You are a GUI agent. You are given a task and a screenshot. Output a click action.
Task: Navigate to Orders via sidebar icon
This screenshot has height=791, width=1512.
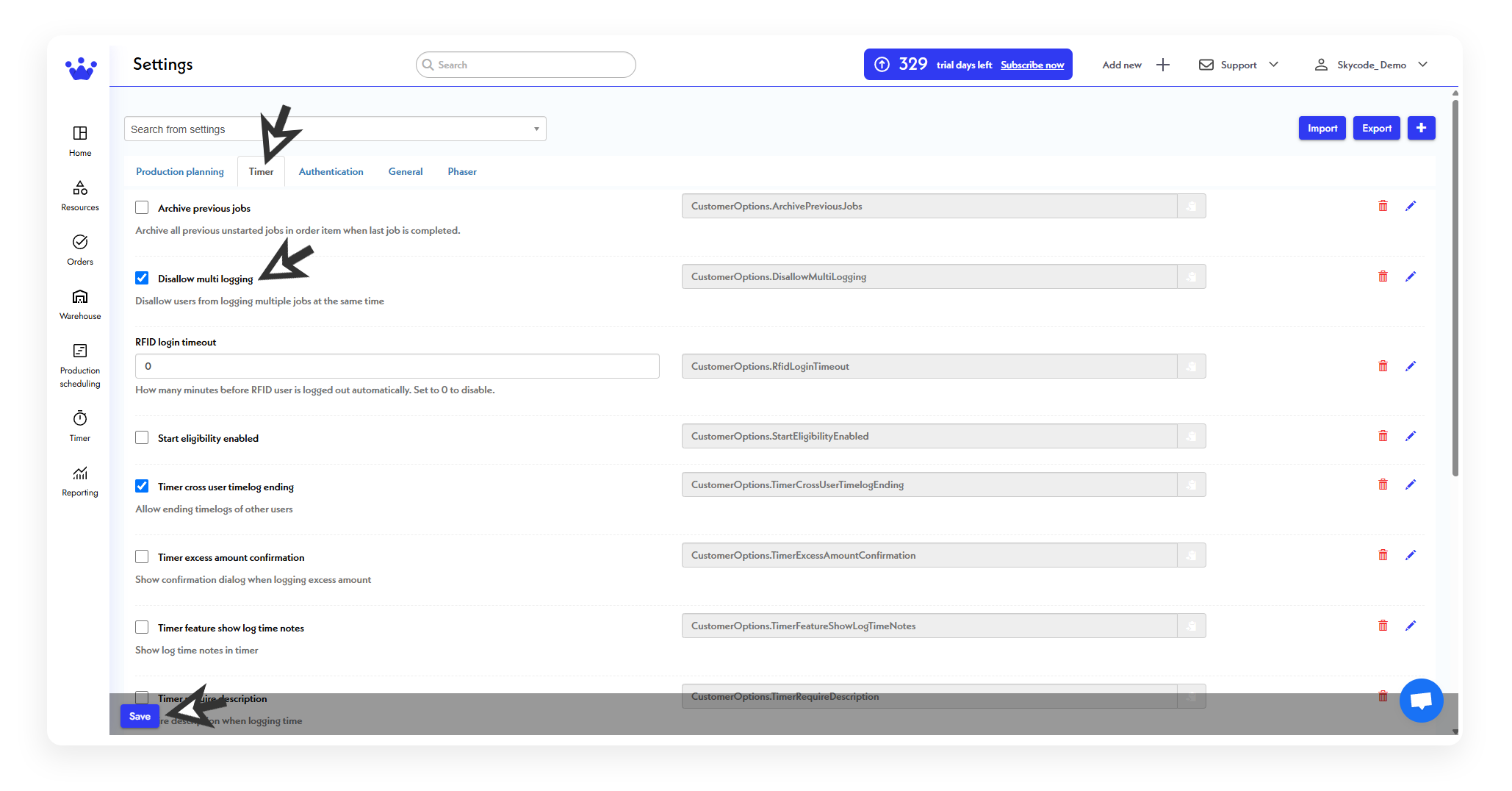tap(79, 248)
